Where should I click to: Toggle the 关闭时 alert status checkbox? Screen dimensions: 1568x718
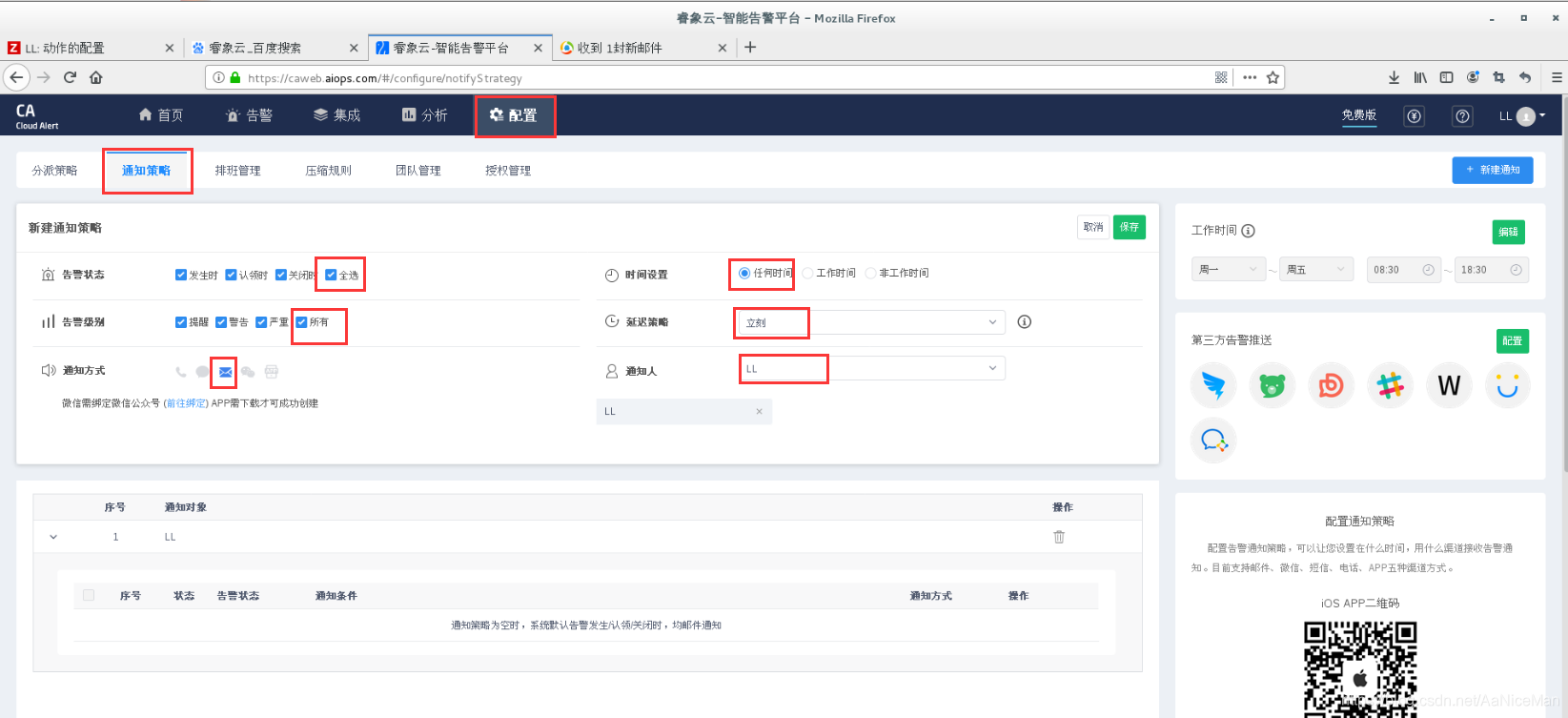coord(281,275)
